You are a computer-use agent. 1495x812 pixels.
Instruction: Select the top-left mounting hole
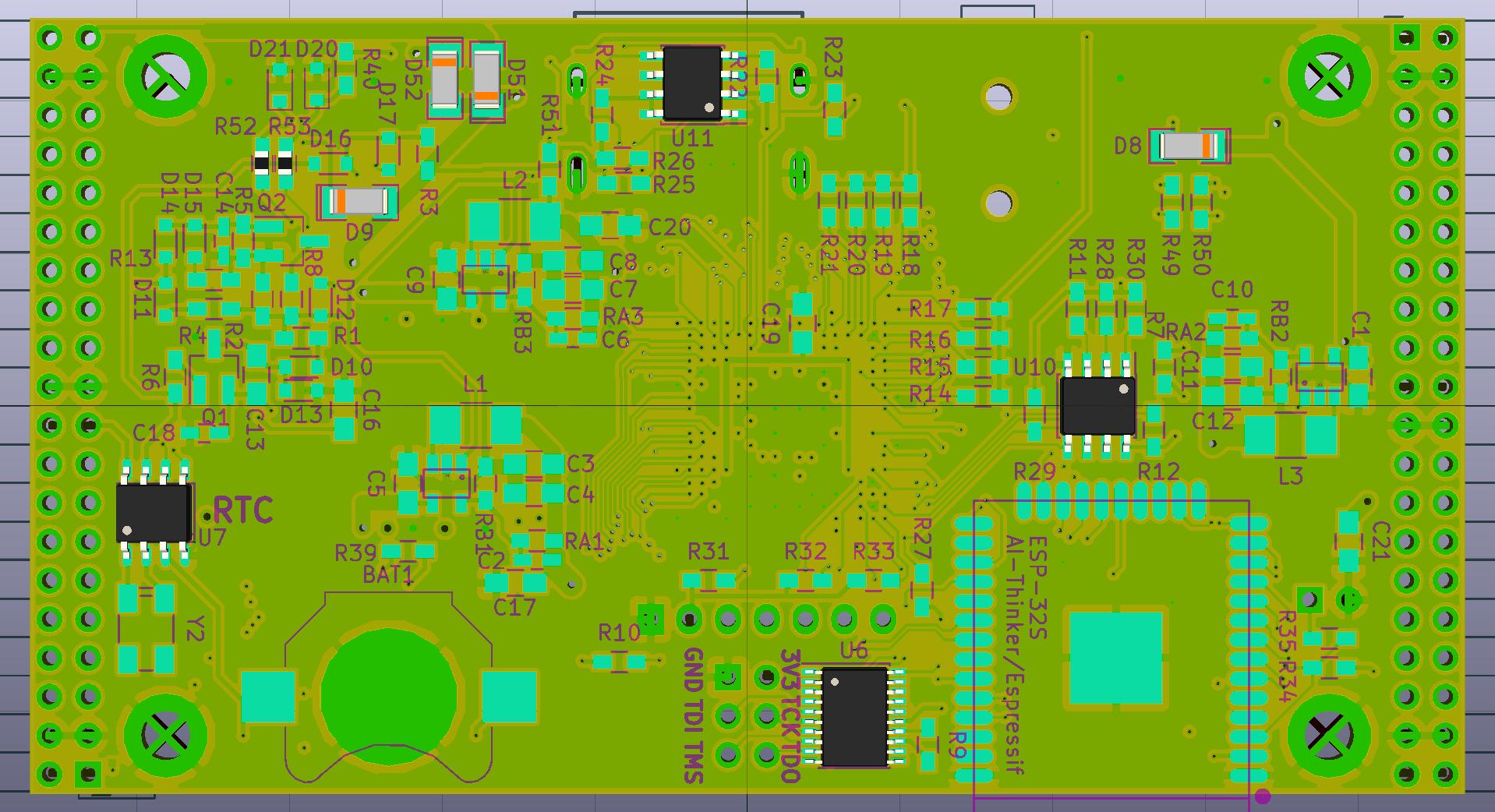point(167,77)
